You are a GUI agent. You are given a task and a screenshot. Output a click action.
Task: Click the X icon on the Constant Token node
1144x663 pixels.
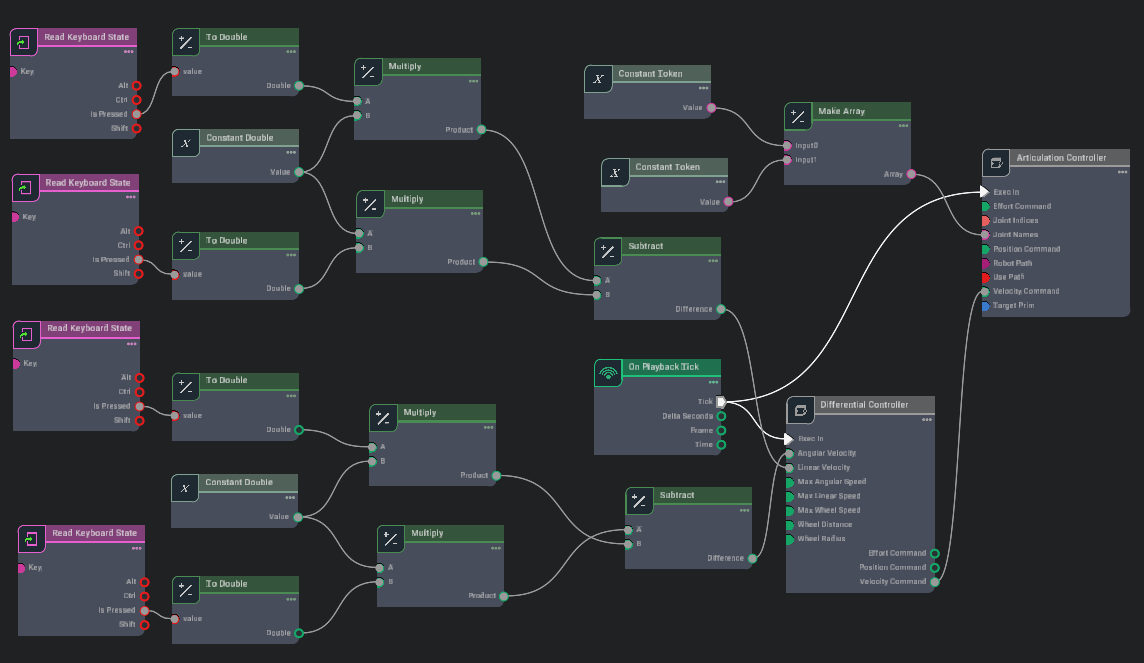pyautogui.click(x=597, y=79)
